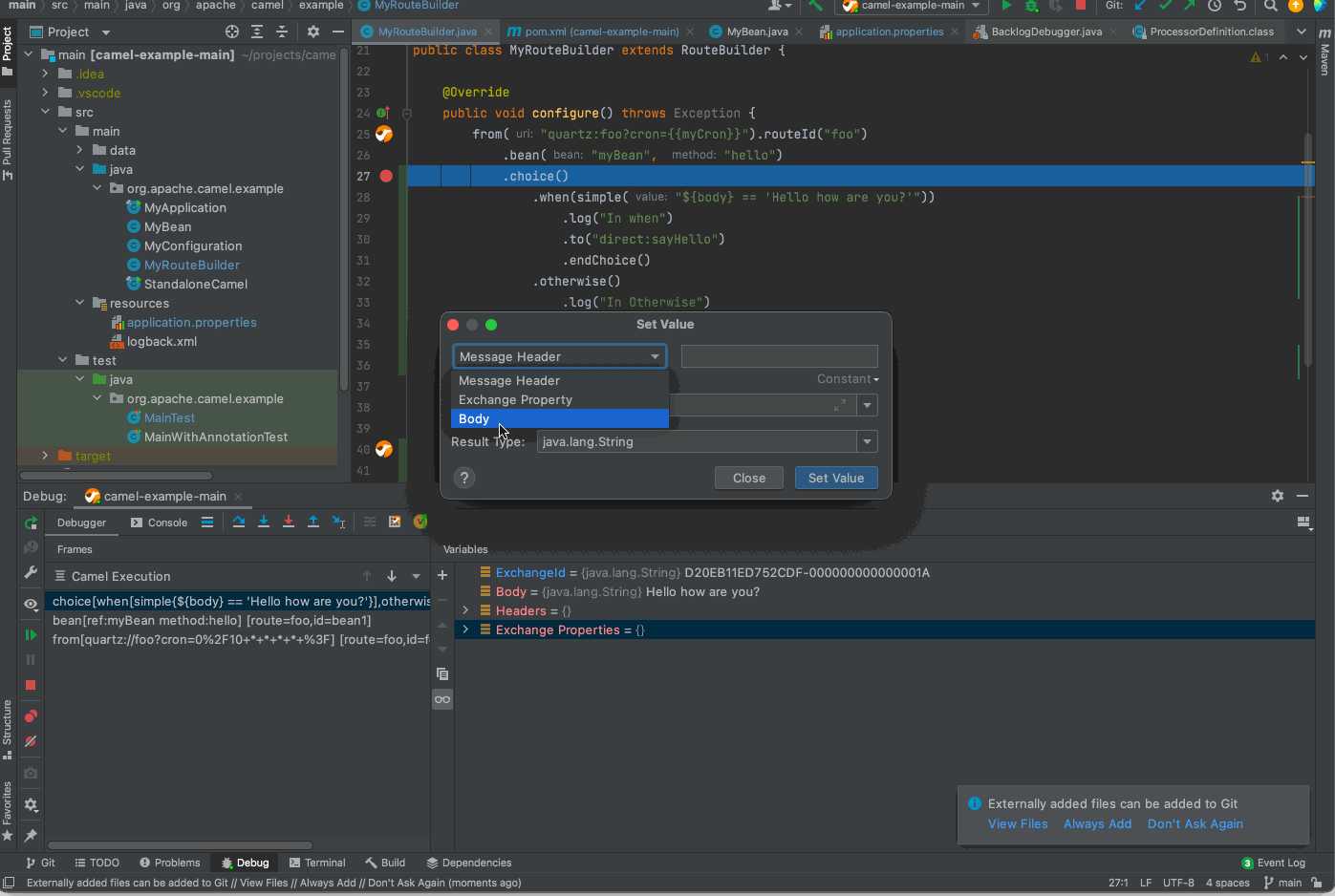Expand the target folder in Project tree
Image resolution: width=1335 pixels, height=896 pixels.
pos(45,456)
